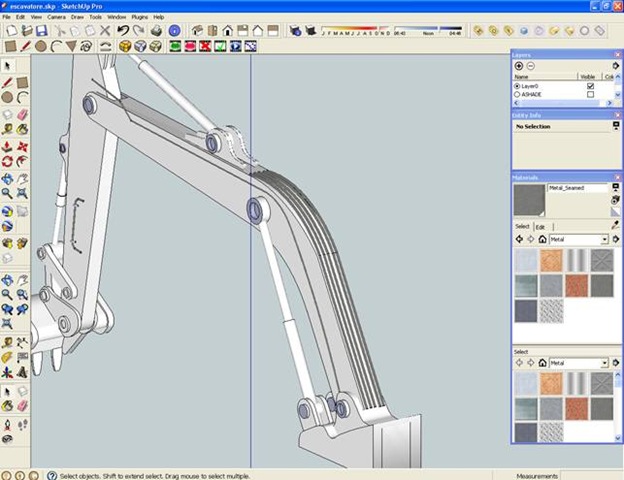Screen dimensions: 624x480
Task: Click the Save file icon
Action: (42, 31)
